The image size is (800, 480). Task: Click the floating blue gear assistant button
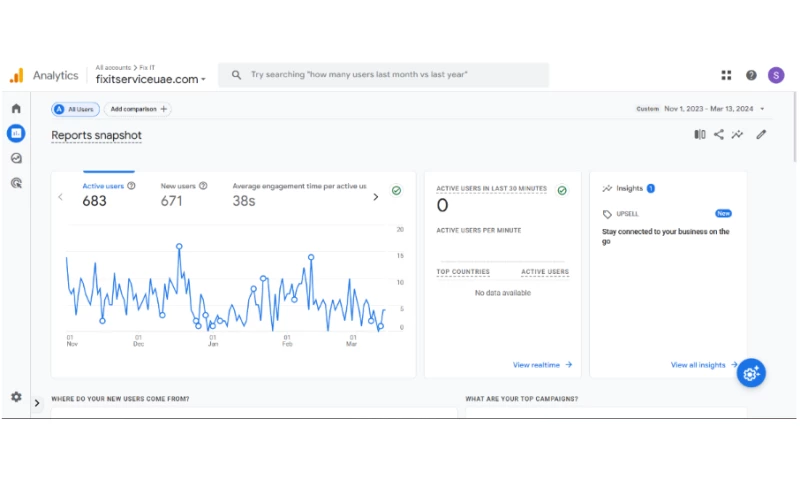pos(751,373)
